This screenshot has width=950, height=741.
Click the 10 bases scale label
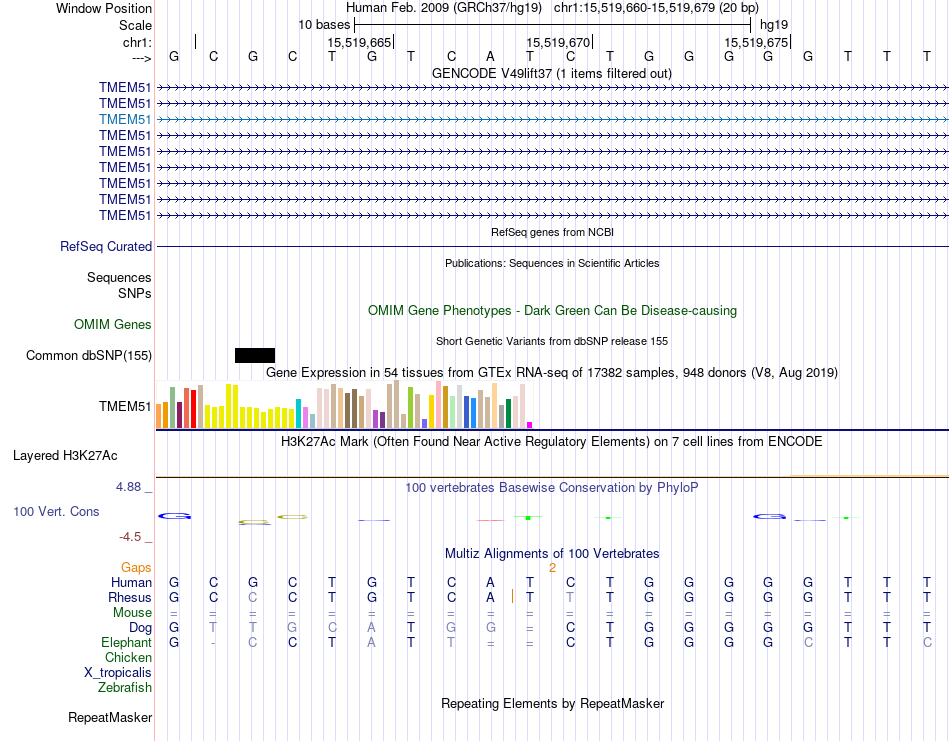(x=324, y=25)
